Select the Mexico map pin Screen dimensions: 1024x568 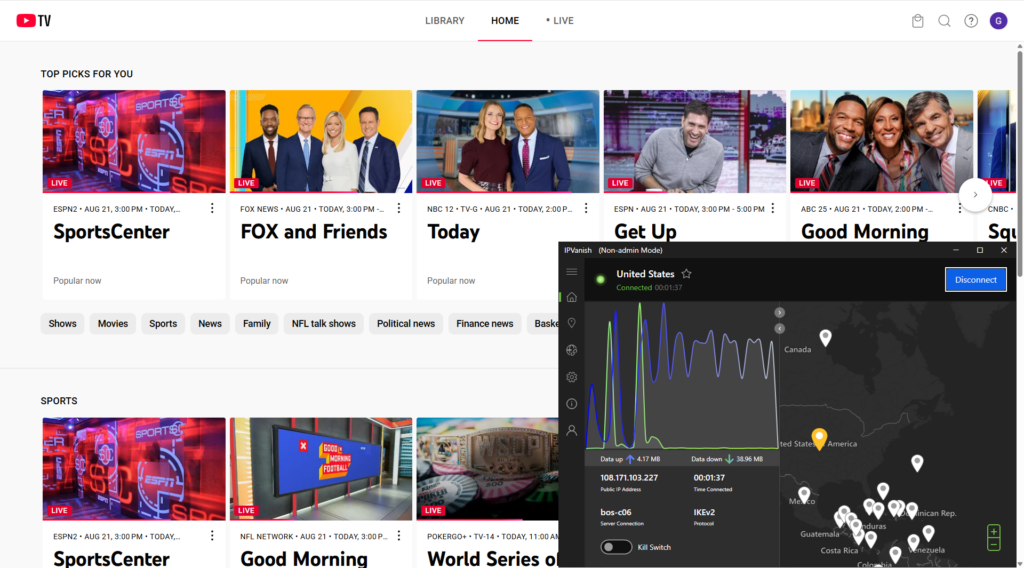click(x=804, y=494)
